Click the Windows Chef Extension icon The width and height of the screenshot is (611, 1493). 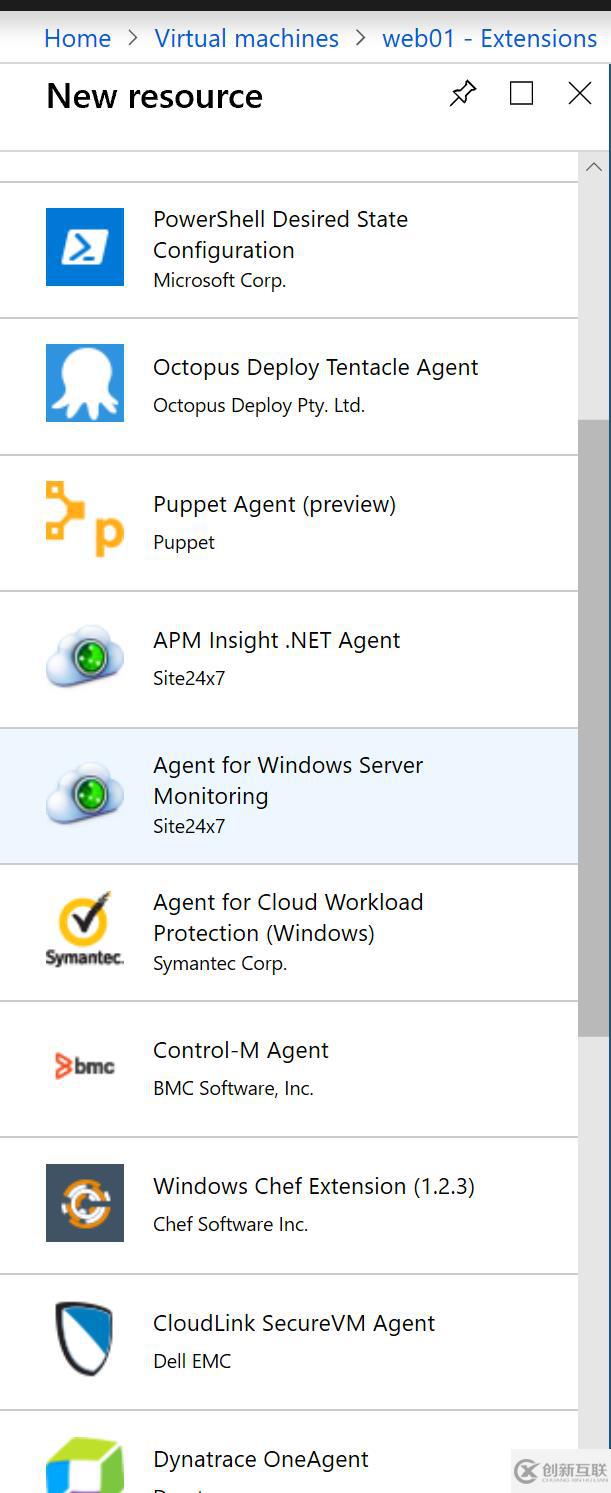pos(85,1203)
